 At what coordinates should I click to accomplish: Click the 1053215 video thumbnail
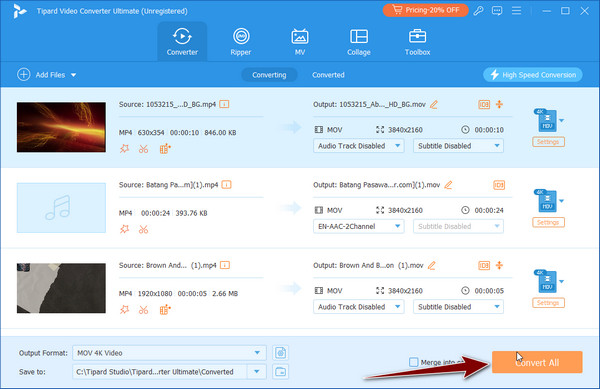point(61,127)
